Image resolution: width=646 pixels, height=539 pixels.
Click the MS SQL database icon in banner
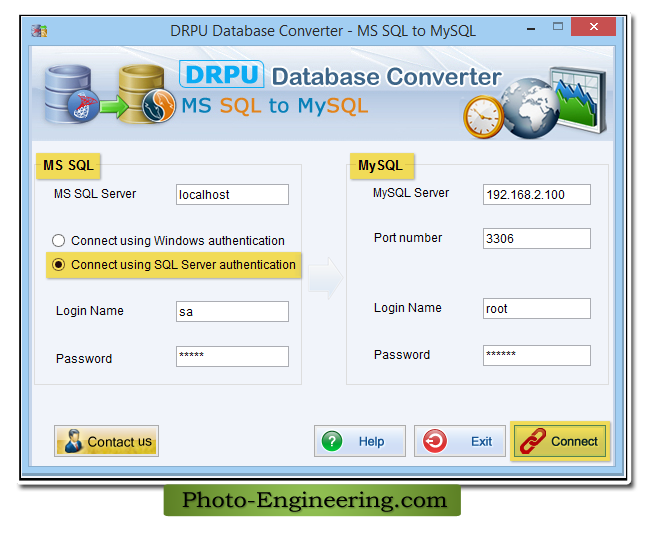point(71,94)
